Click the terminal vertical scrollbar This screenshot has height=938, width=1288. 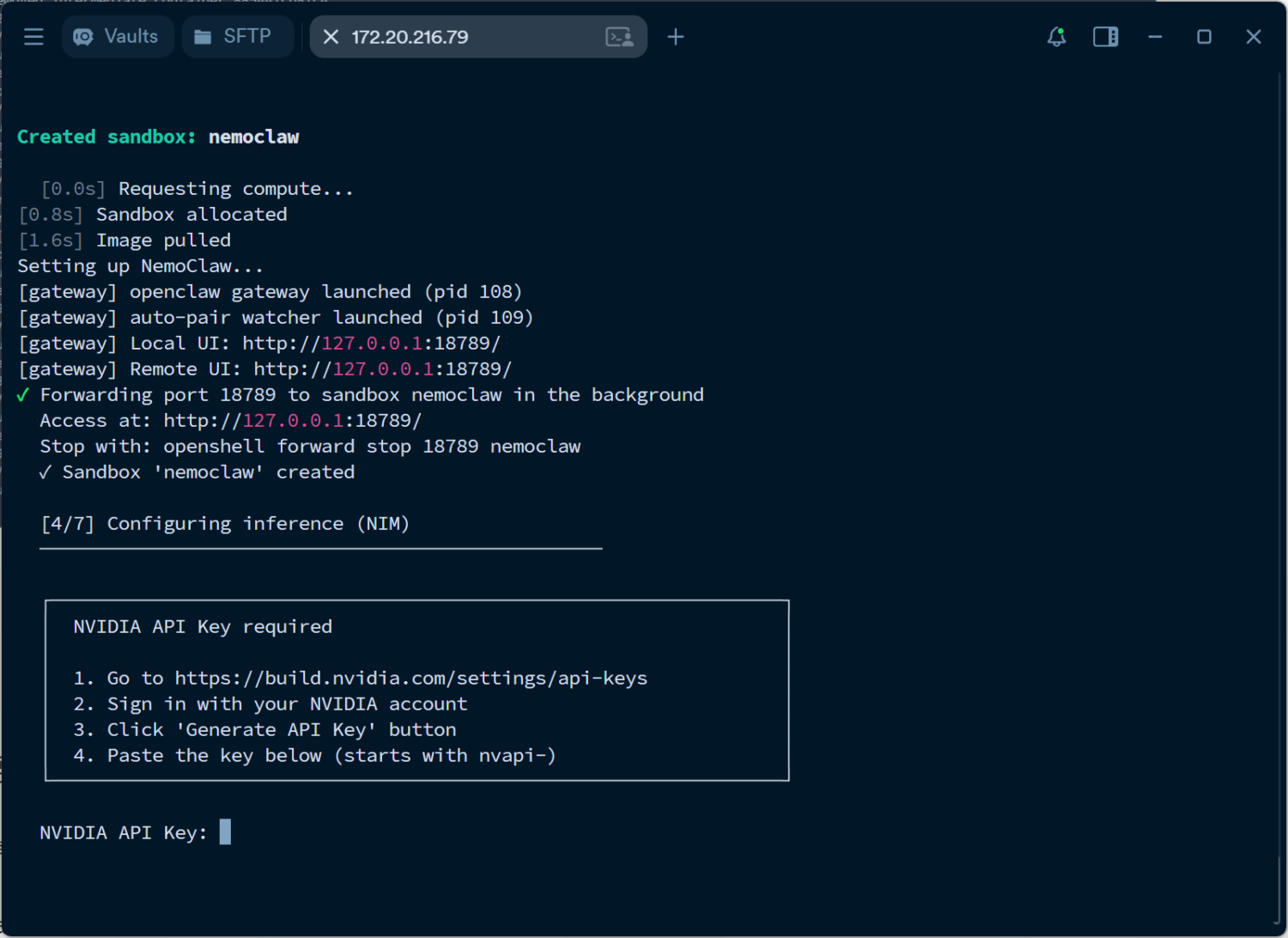(1279, 498)
